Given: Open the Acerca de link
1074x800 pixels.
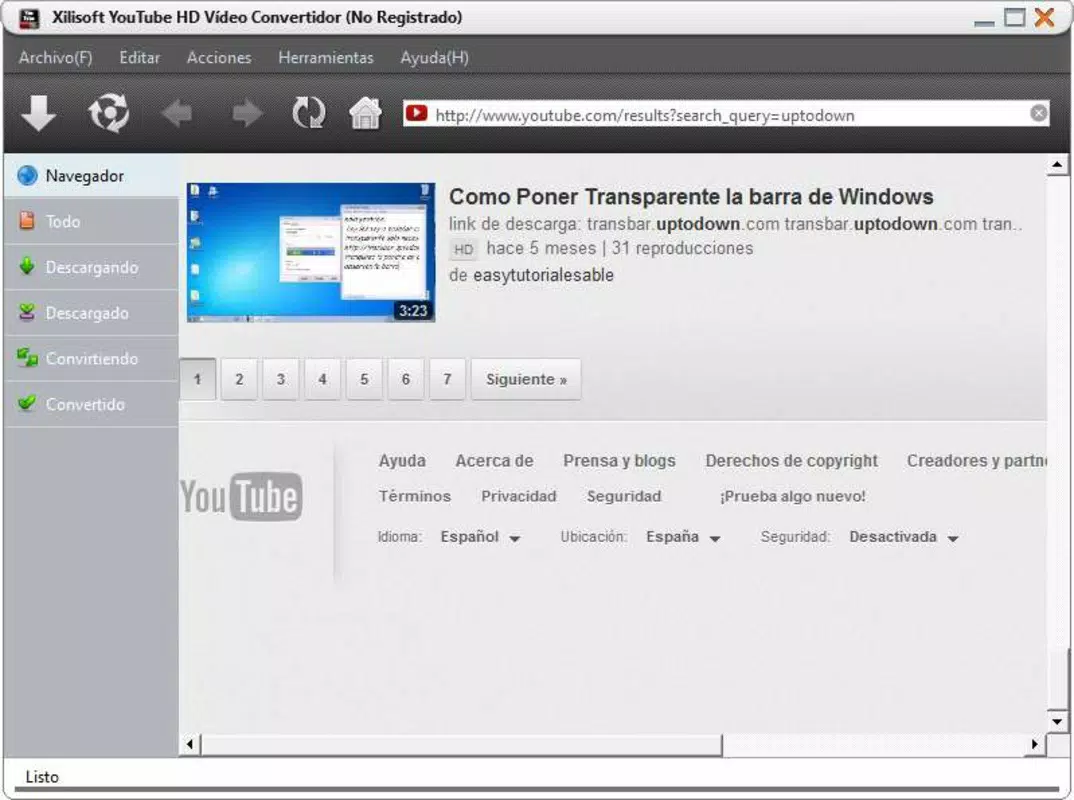Looking at the screenshot, I should coord(495,461).
